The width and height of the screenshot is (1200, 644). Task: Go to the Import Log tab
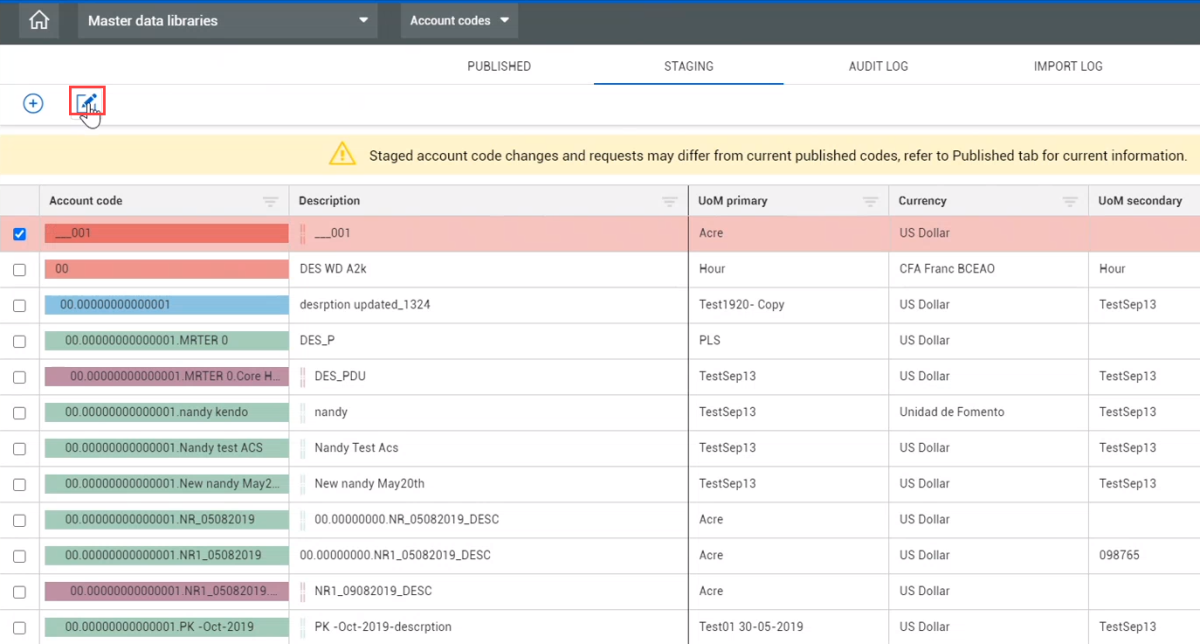1068,66
